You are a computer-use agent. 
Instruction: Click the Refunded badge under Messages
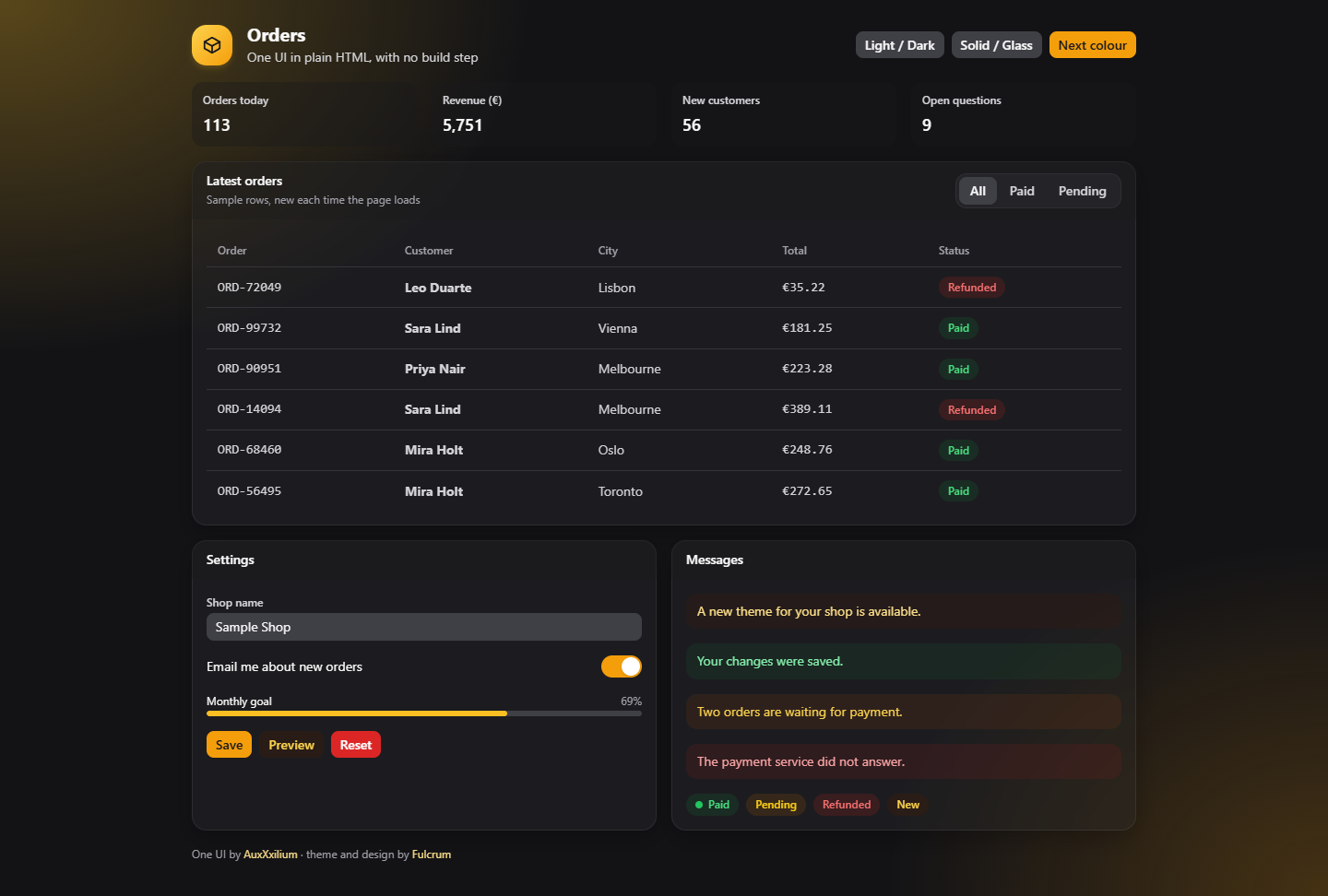click(847, 805)
